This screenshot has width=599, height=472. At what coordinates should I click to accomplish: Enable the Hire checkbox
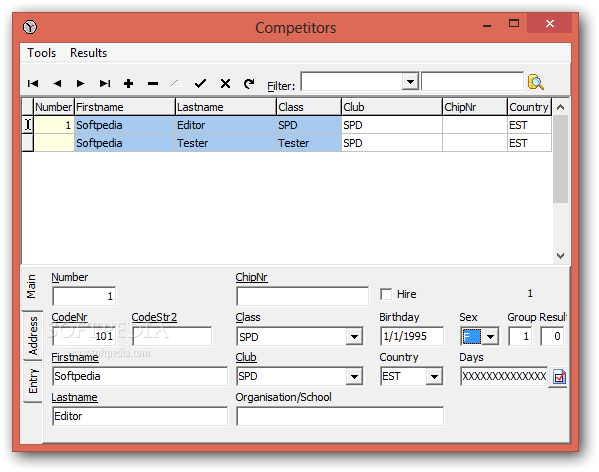point(386,294)
